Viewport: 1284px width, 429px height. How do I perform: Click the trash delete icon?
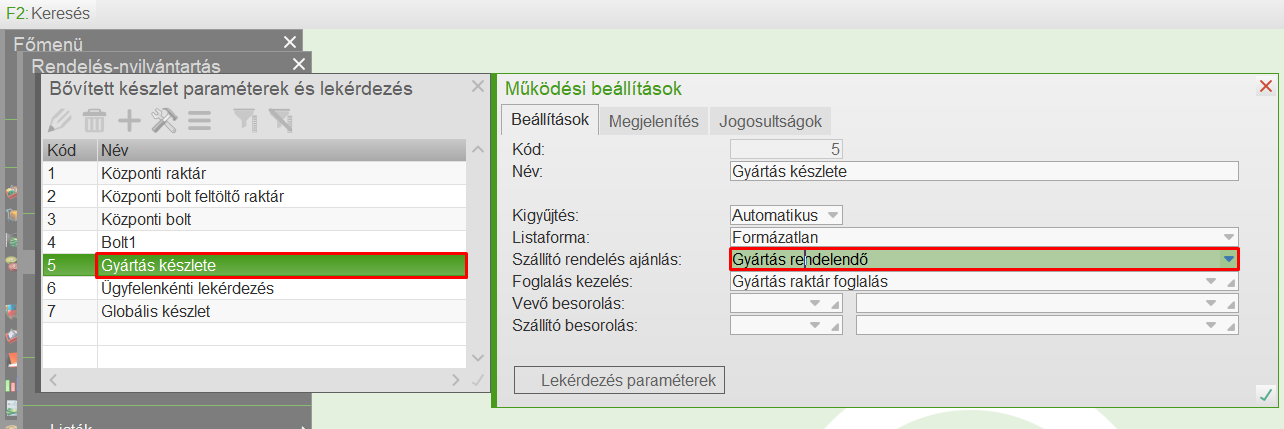[x=95, y=121]
